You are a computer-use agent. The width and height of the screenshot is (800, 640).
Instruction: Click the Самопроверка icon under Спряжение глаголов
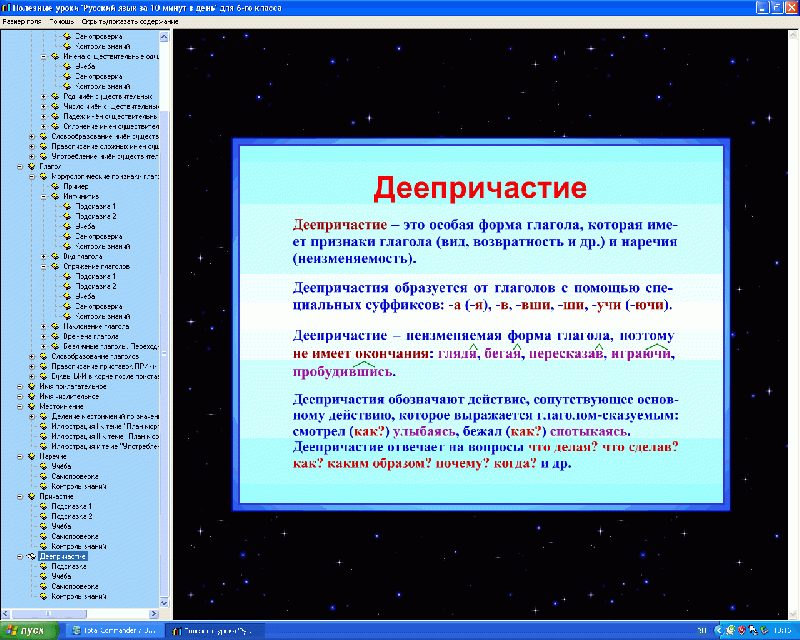pyautogui.click(x=67, y=306)
